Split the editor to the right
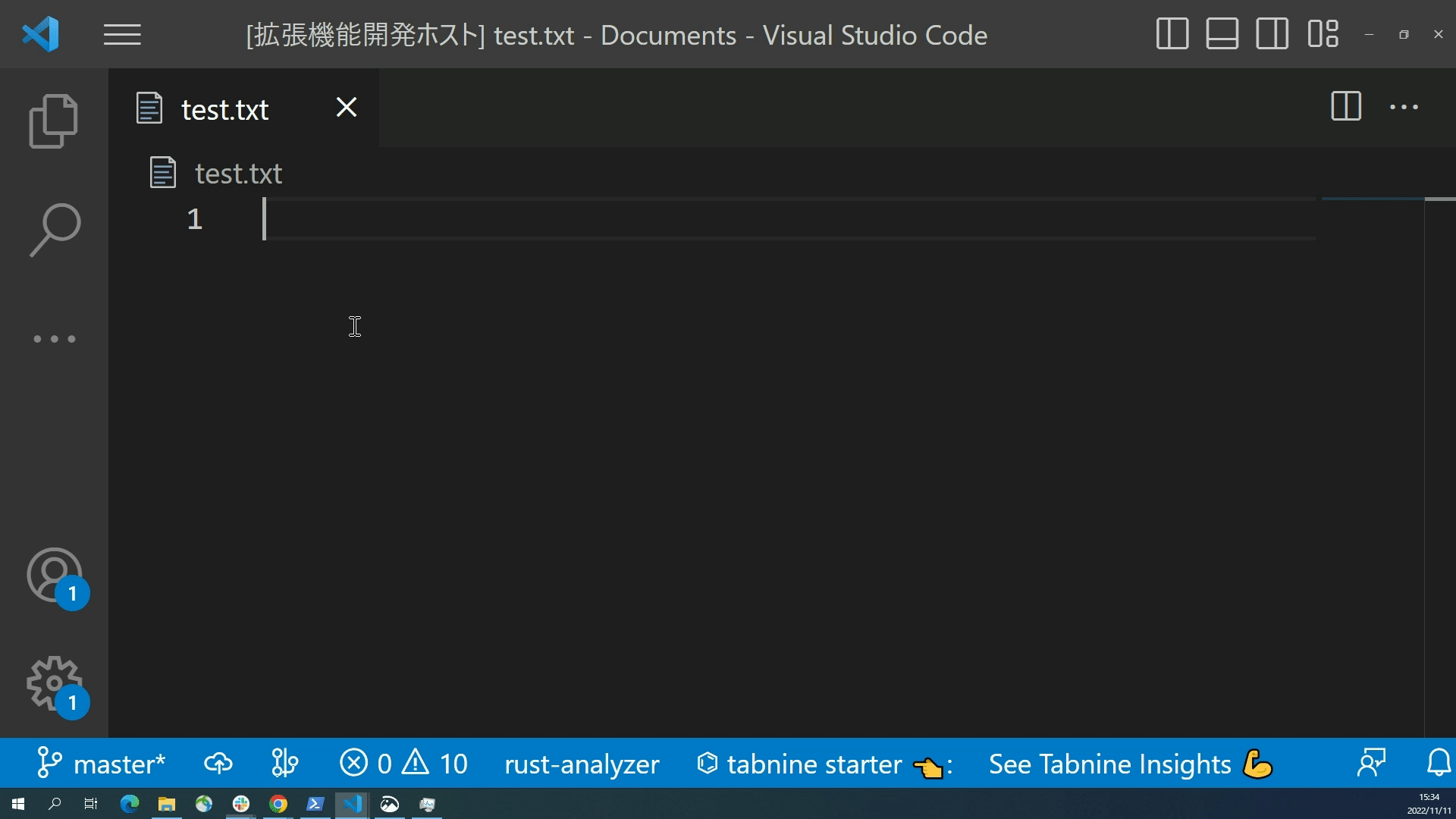The height and width of the screenshot is (819, 1456). pos(1346,107)
